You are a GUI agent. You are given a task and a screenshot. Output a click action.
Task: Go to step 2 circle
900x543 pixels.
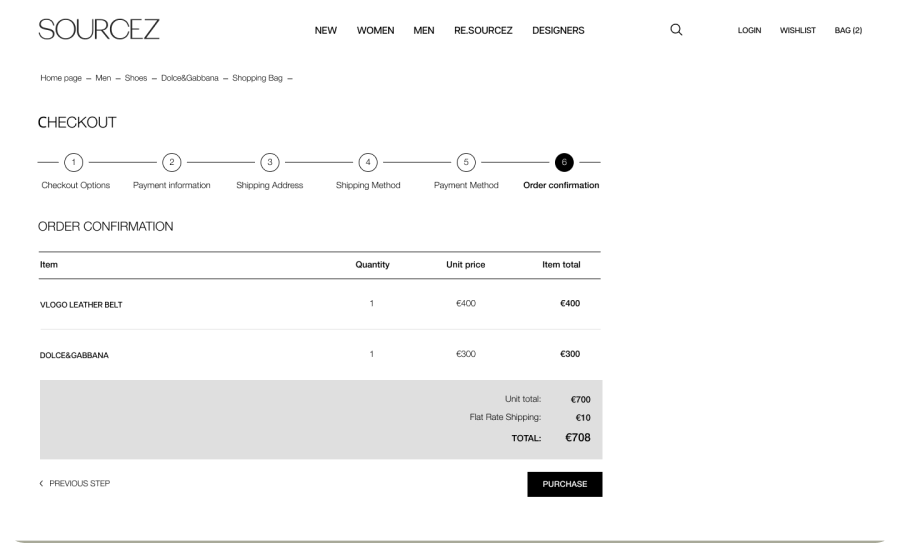tap(172, 162)
